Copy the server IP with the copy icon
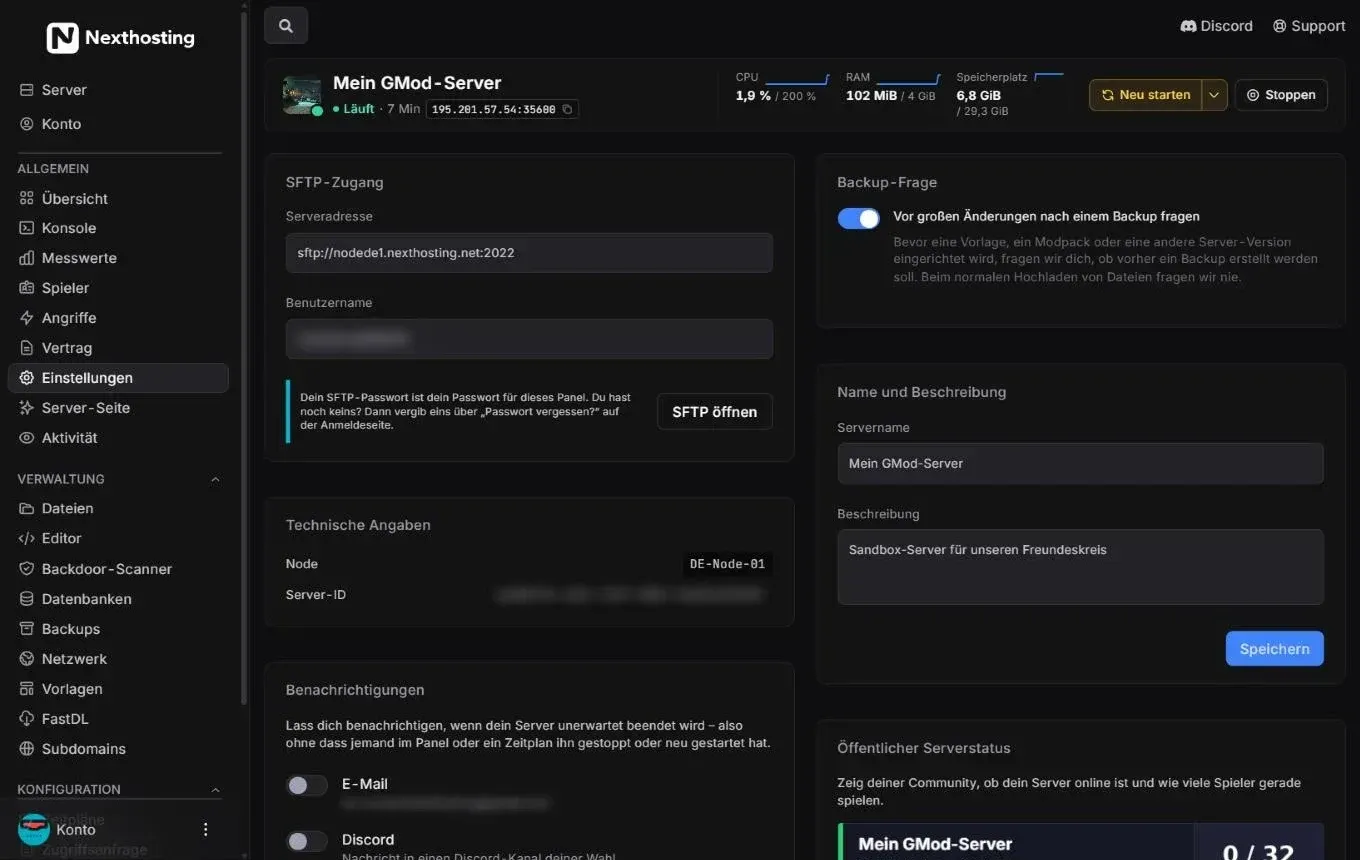This screenshot has width=1360, height=860. pyautogui.click(x=568, y=109)
